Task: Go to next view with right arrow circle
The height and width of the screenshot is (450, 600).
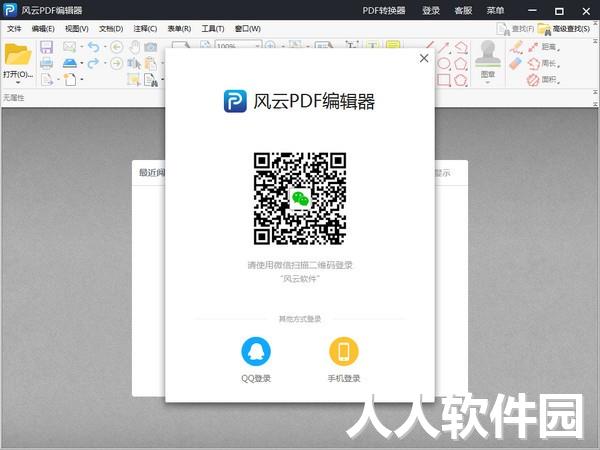Action: pos(117,63)
